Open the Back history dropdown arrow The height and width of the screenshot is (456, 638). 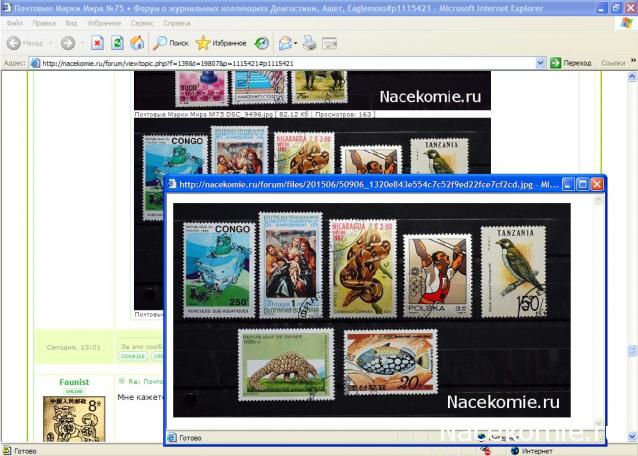tap(51, 43)
